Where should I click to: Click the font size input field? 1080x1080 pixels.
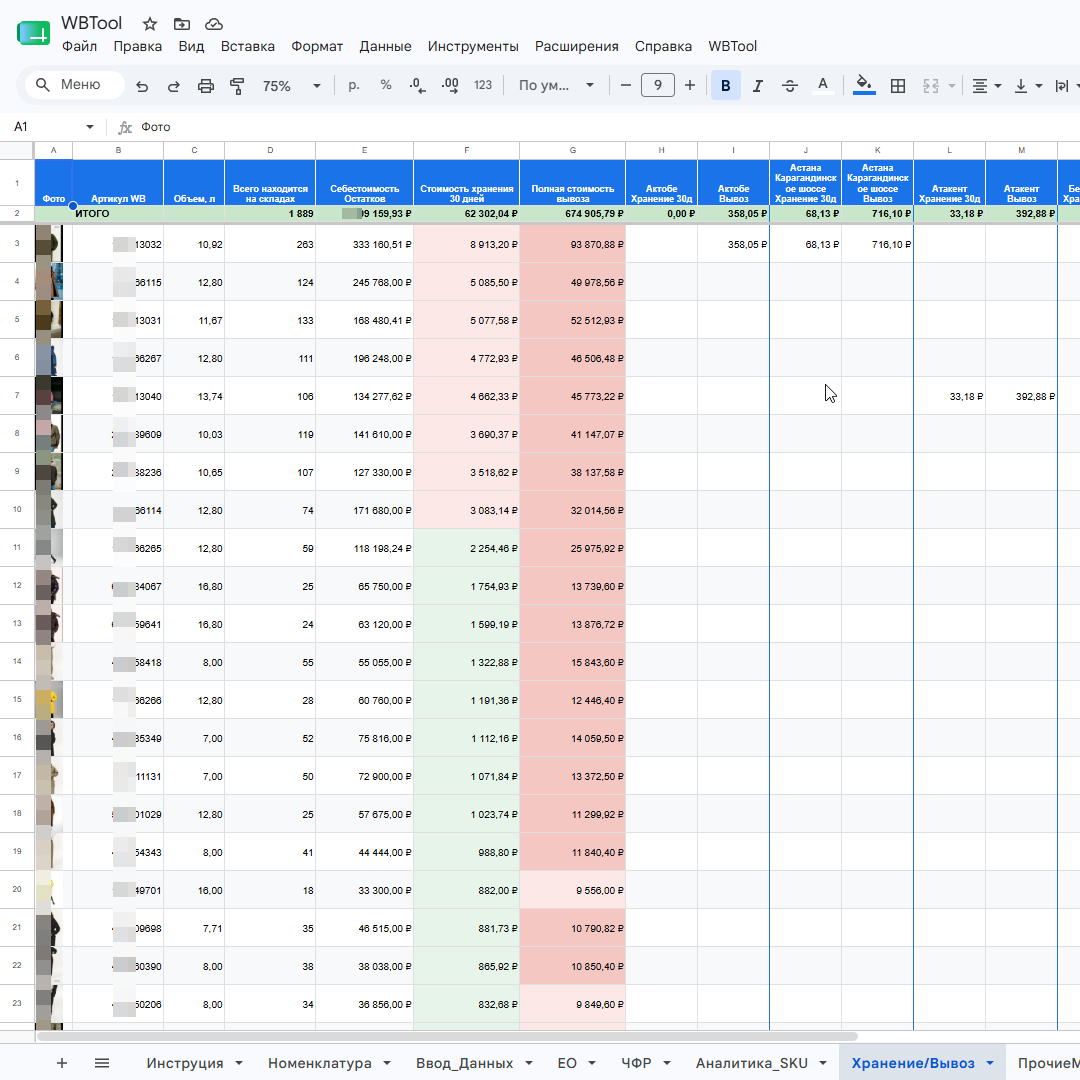pyautogui.click(x=658, y=85)
